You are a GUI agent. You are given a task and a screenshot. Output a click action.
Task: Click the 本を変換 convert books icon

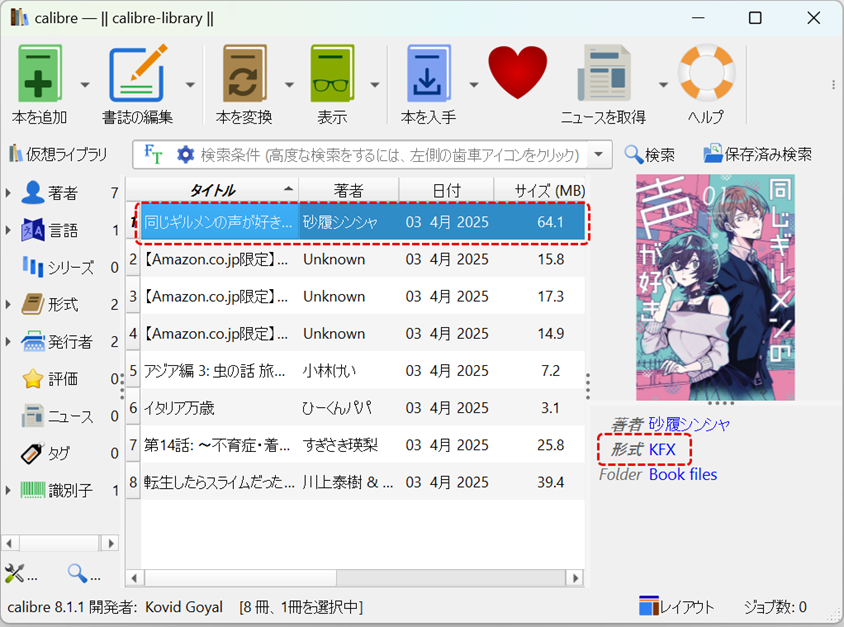(244, 74)
